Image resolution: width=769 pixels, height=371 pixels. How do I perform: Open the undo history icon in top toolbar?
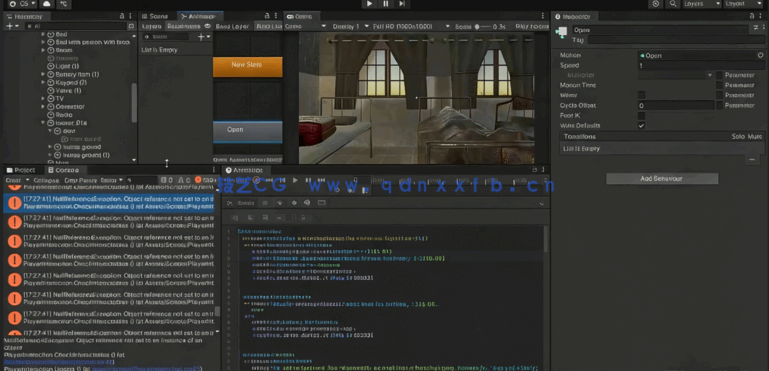(x=656, y=4)
